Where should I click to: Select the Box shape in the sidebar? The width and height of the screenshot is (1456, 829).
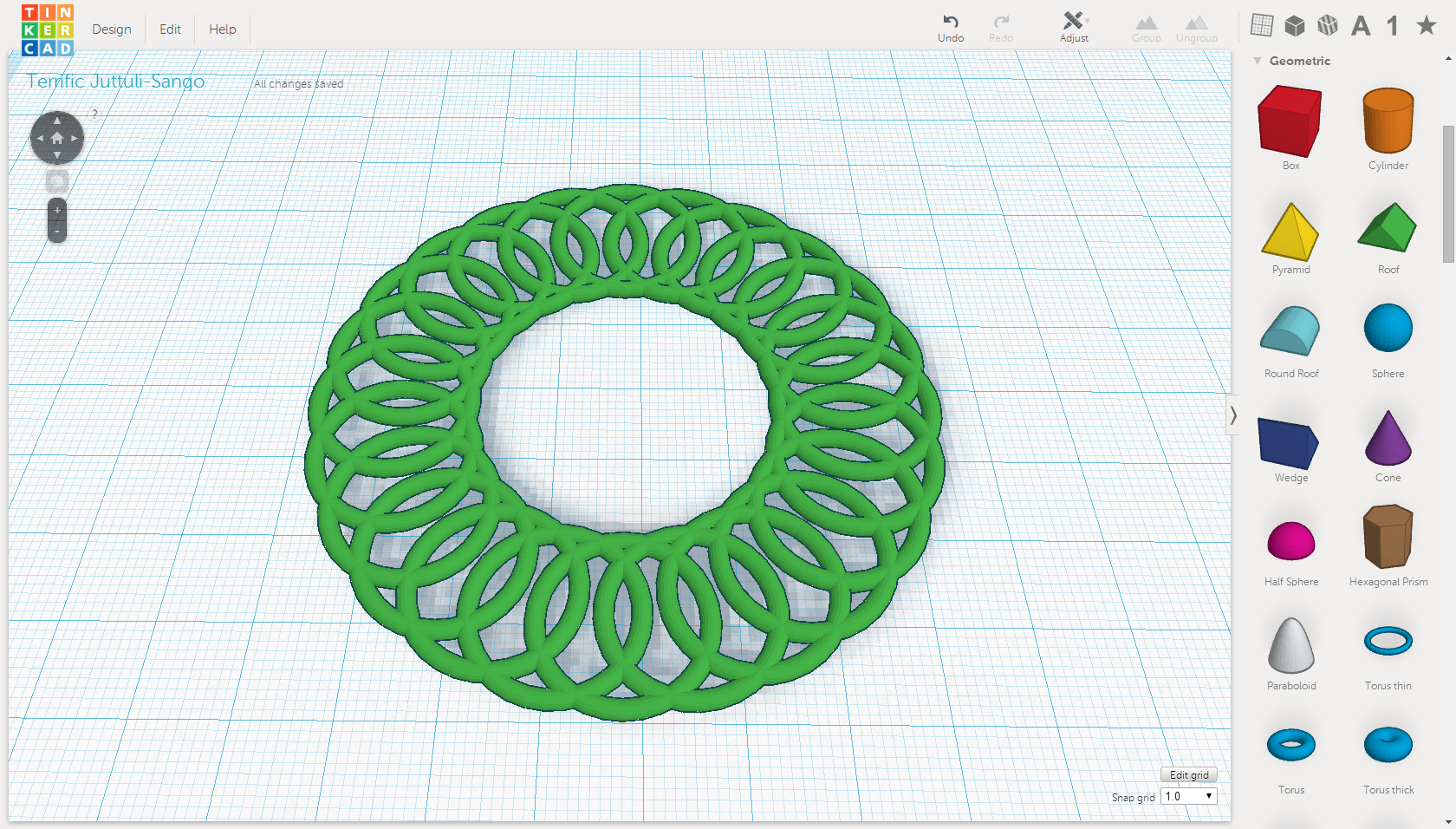coord(1290,122)
